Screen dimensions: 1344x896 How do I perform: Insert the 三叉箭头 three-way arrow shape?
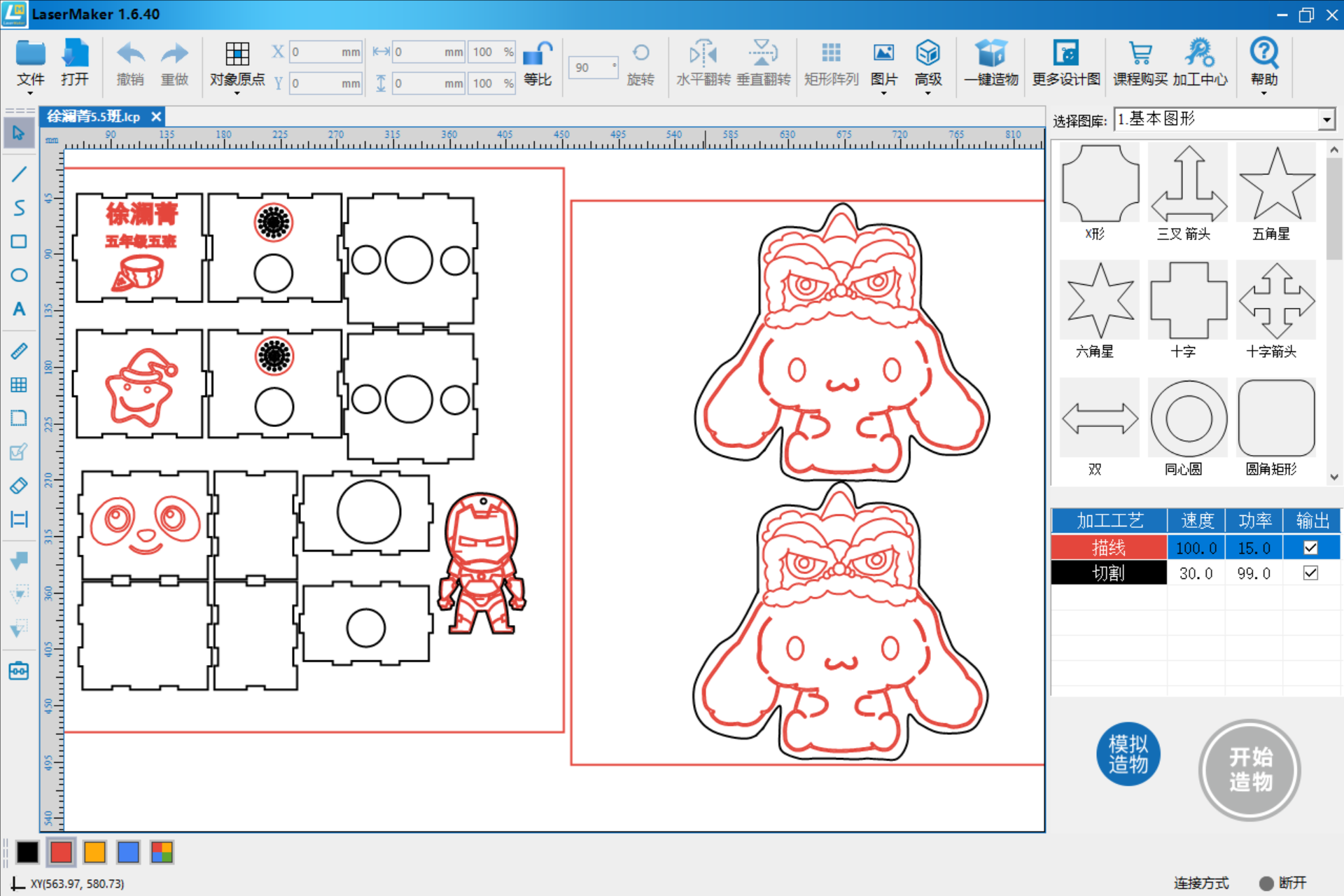click(x=1188, y=183)
